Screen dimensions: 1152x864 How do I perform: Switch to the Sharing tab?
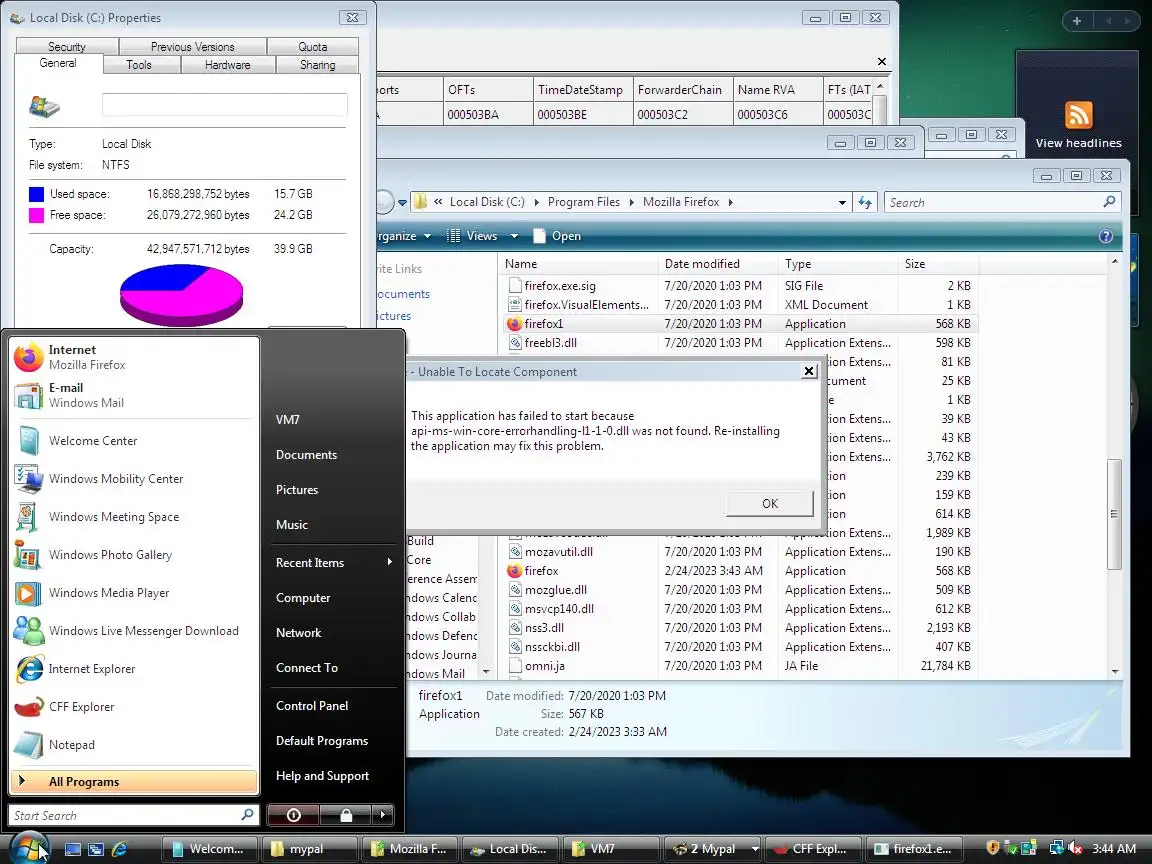pos(317,65)
